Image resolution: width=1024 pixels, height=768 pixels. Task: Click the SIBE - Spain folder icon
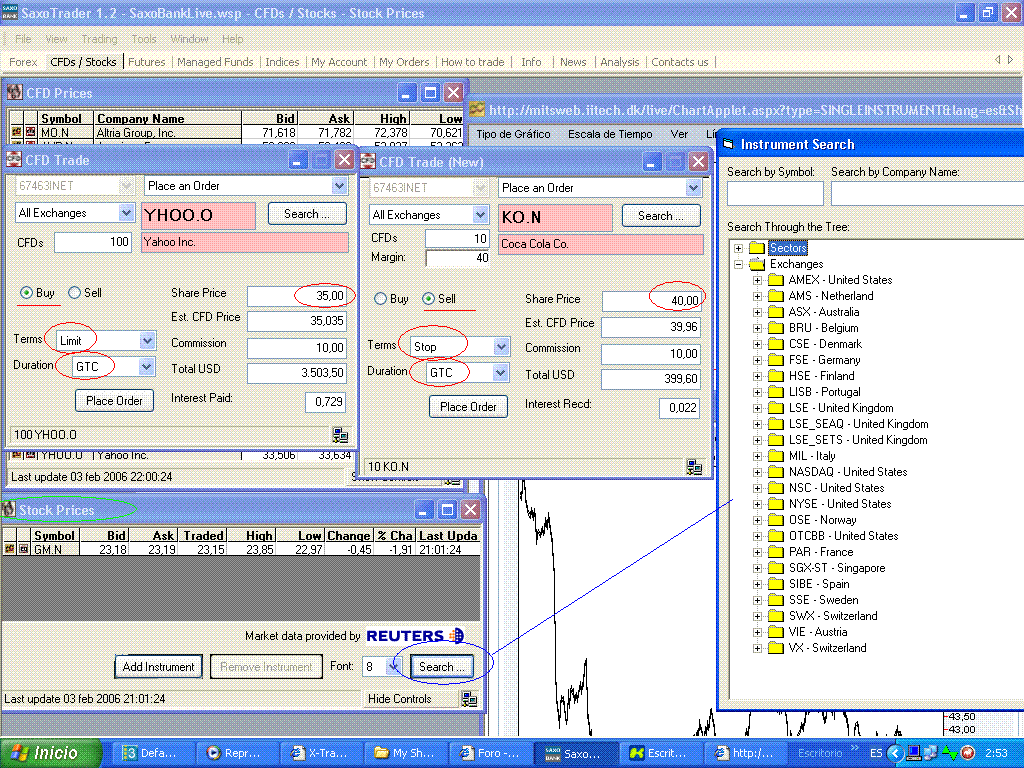click(x=776, y=584)
